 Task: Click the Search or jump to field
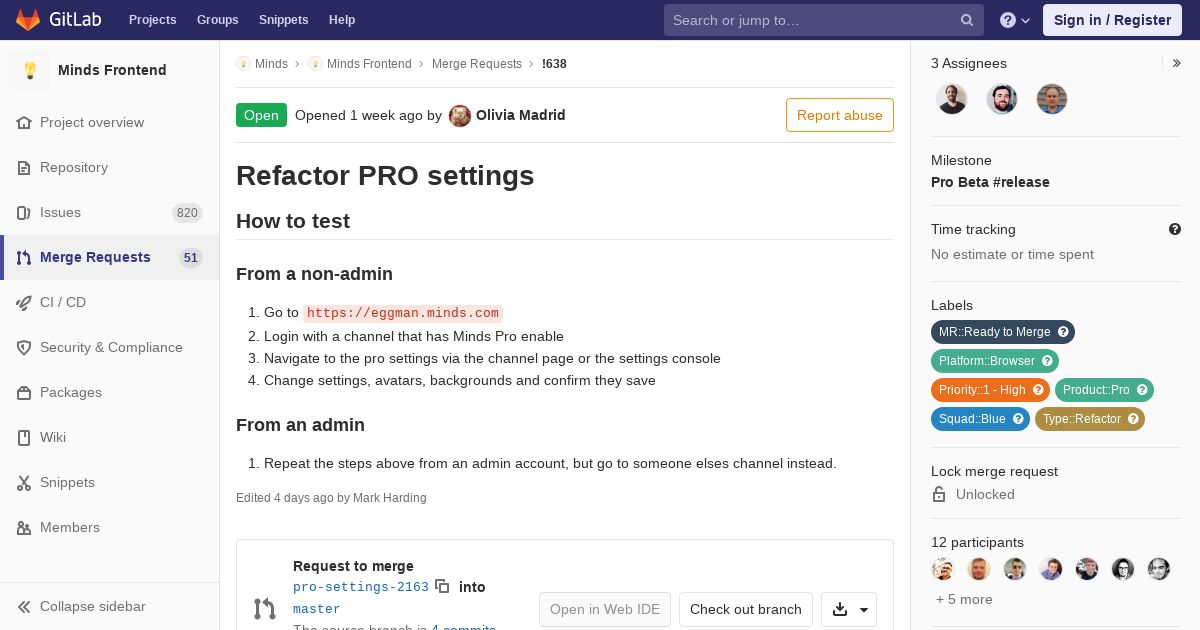tap(810, 20)
